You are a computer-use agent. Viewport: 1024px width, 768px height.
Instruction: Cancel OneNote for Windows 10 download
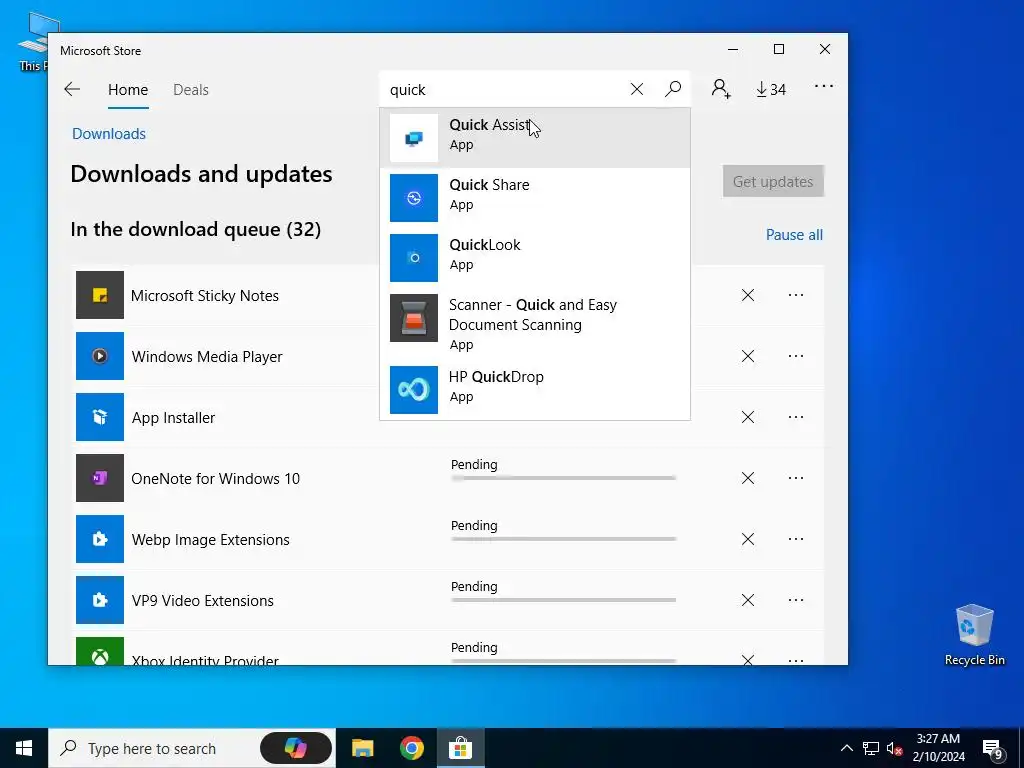[x=748, y=478]
